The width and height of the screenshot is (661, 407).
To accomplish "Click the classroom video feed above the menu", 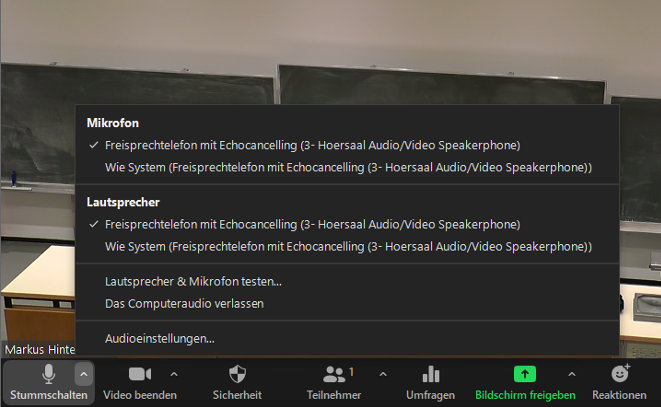I will pyautogui.click(x=330, y=51).
